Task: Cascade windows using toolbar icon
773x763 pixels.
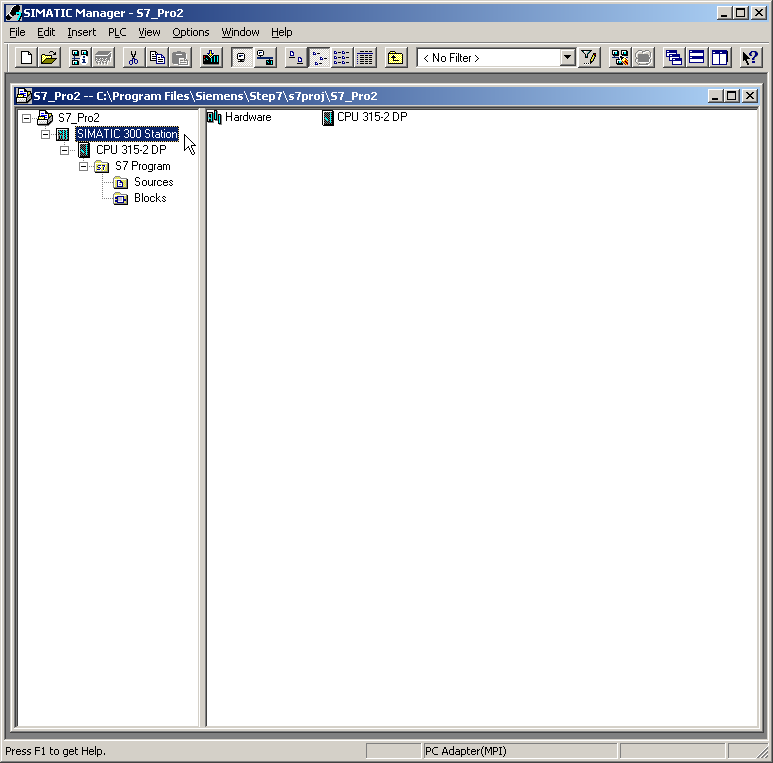Action: coord(673,58)
